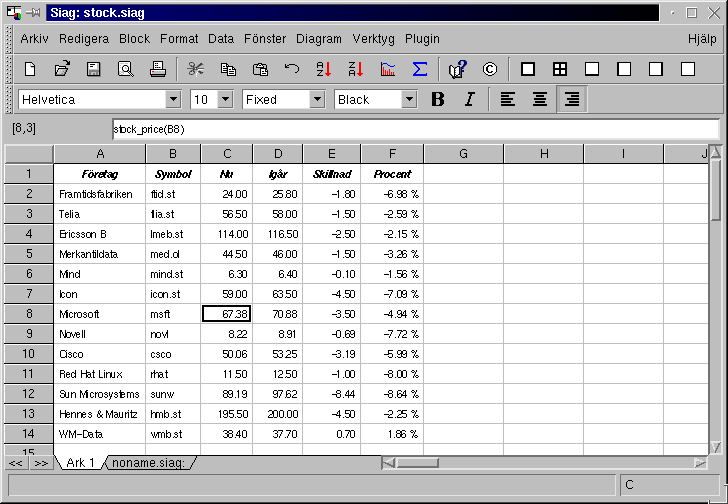Screen dimensions: 728x504
Task: Click the >> next tabs button
Action: click(x=41, y=463)
